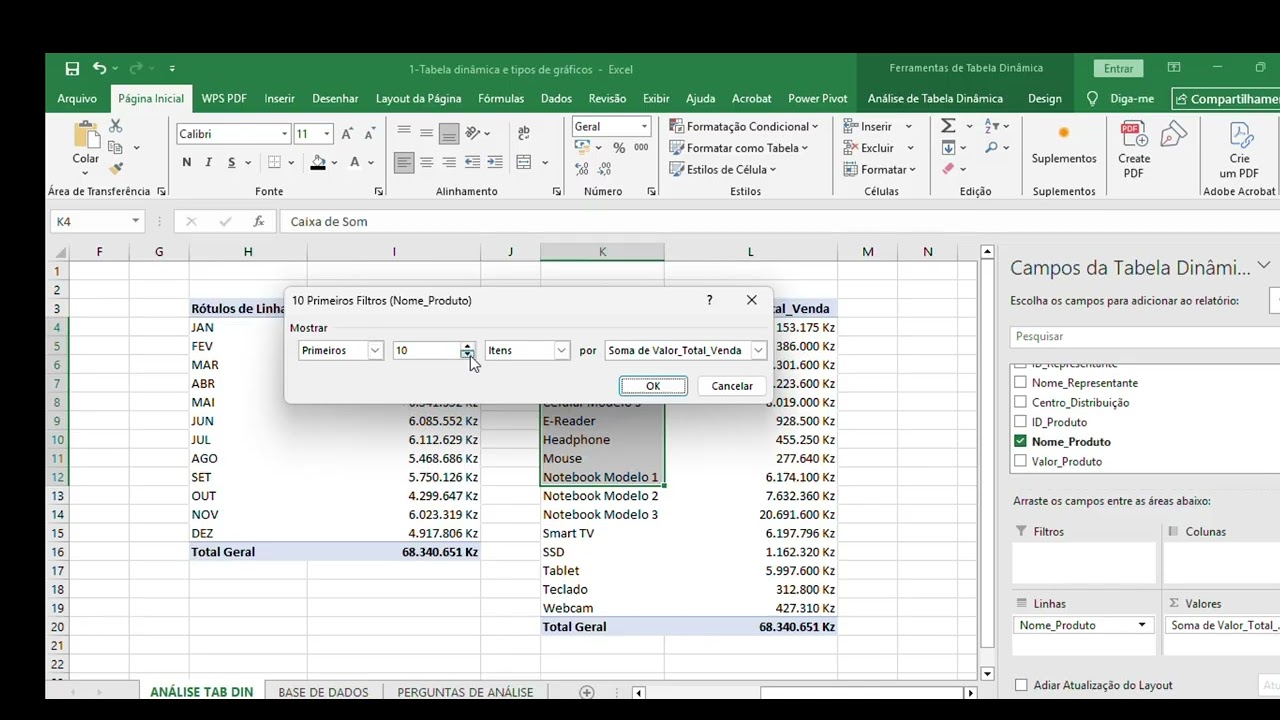Image resolution: width=1280 pixels, height=720 pixels.
Task: Uncheck the Nome_Produto field
Action: 1020,441
